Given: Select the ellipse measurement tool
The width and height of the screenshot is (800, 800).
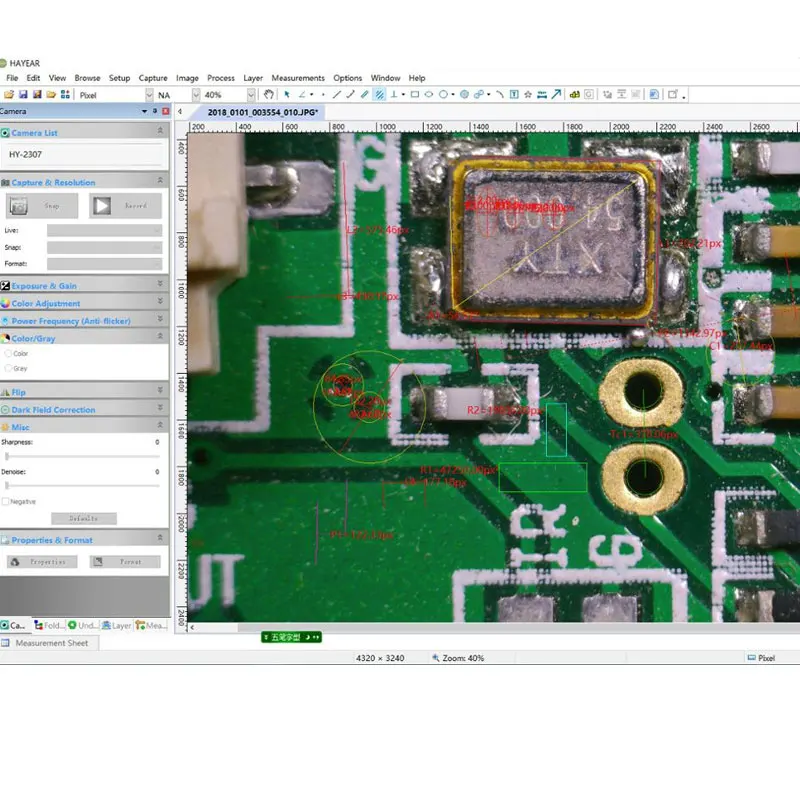Looking at the screenshot, I should point(429,94).
